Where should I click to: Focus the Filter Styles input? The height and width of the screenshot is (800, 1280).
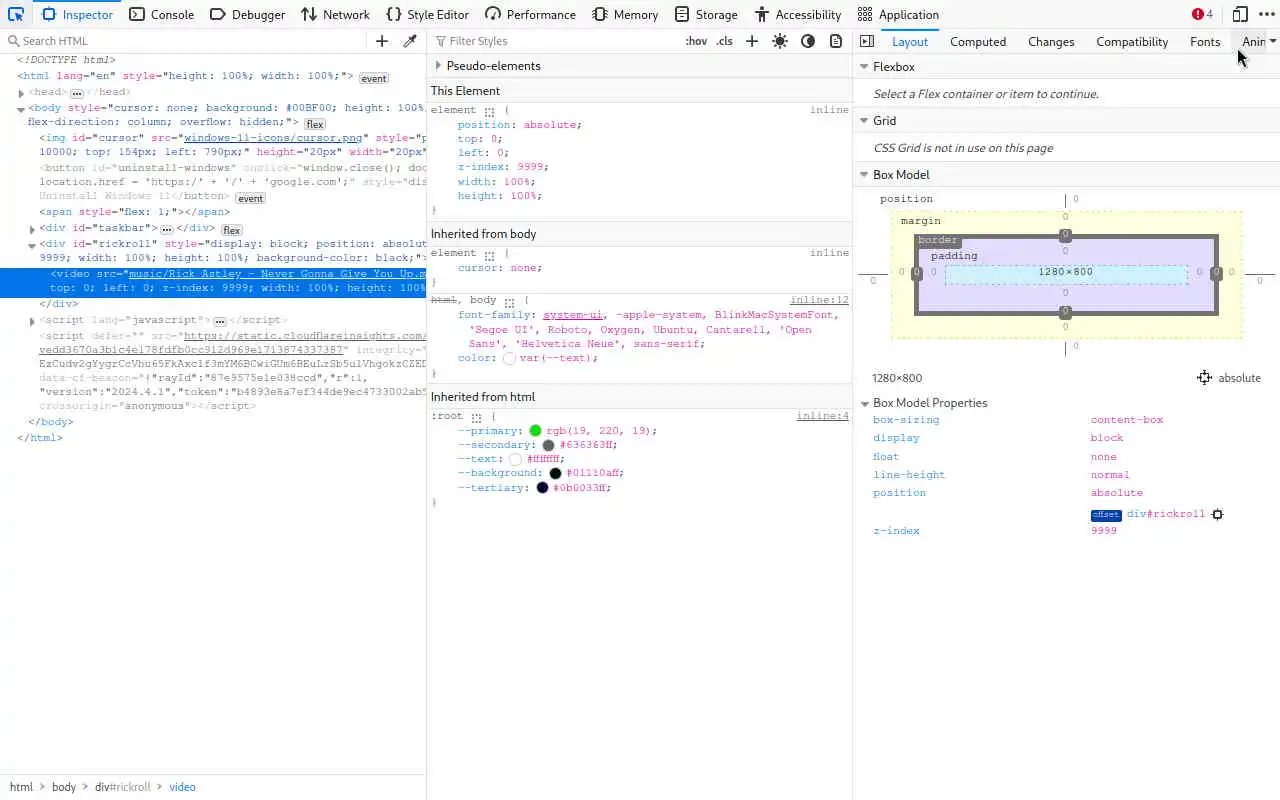555,41
